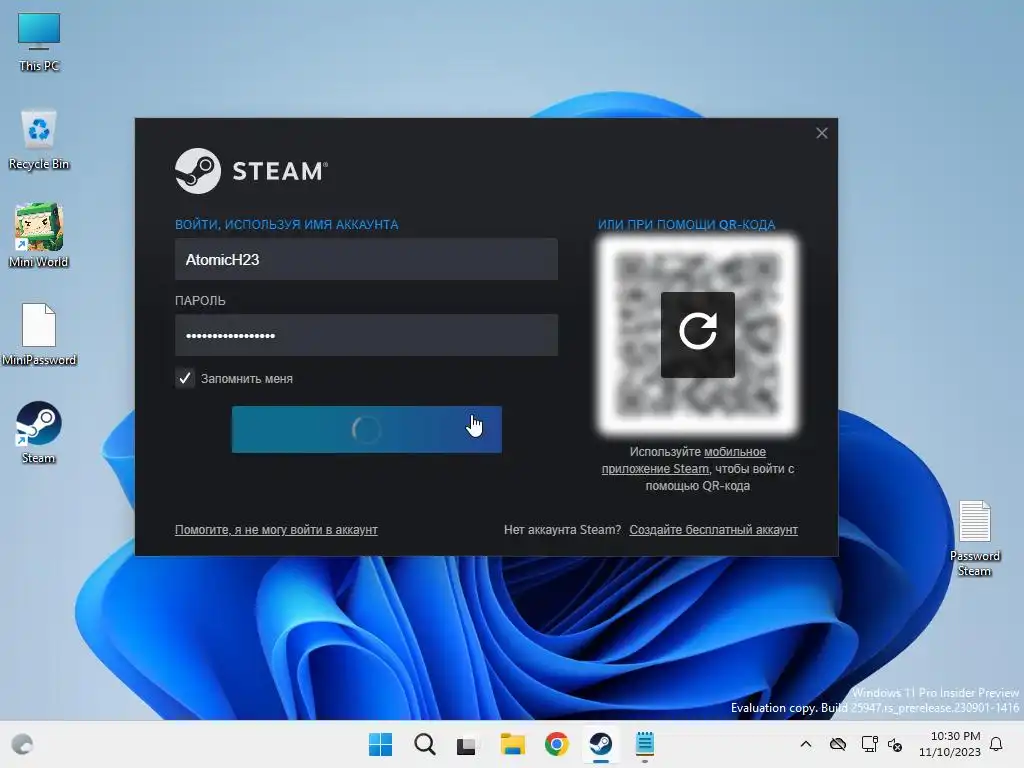Click the ПАРОЛЬ password field

[366, 335]
